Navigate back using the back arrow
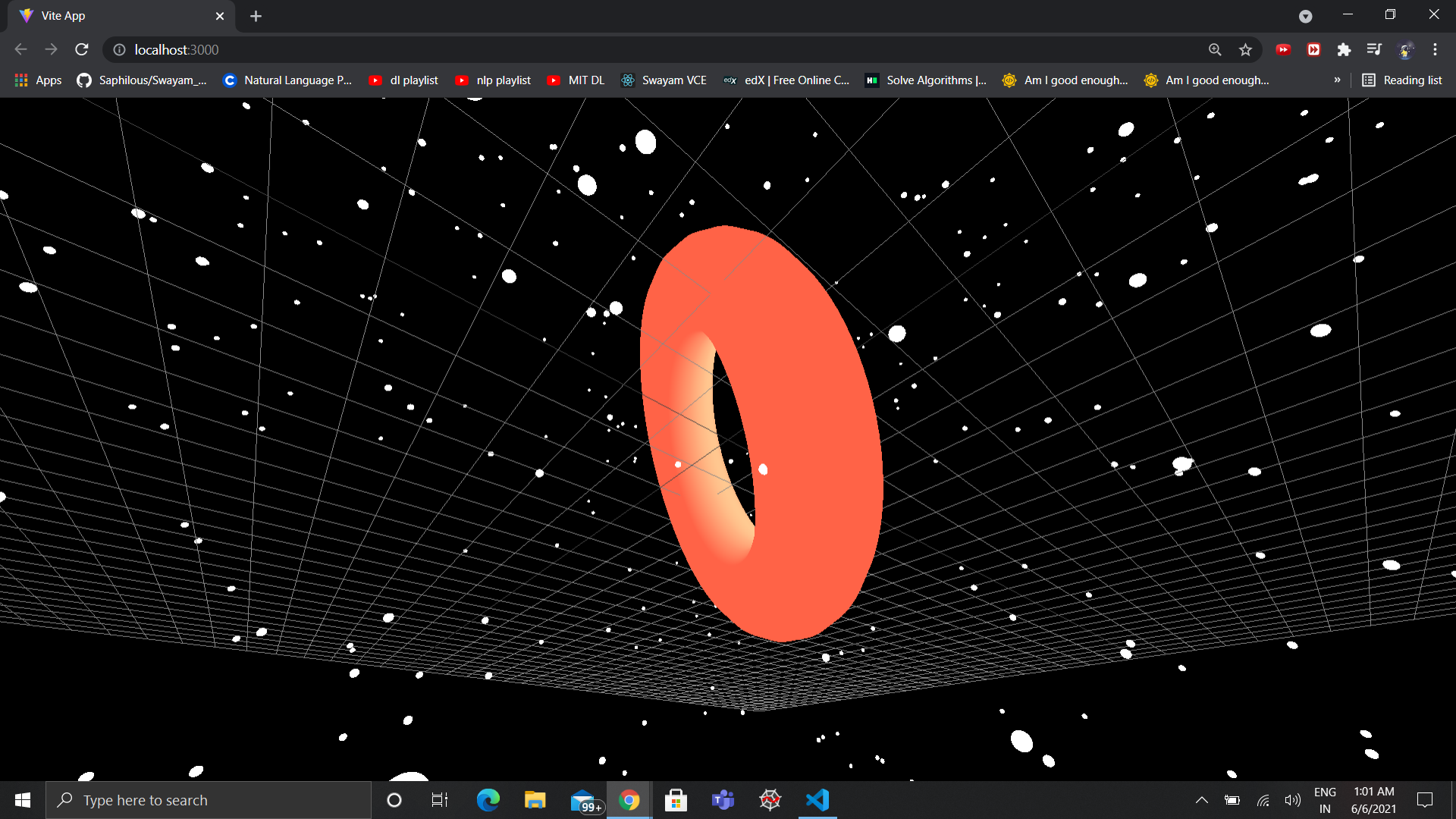 (20, 49)
